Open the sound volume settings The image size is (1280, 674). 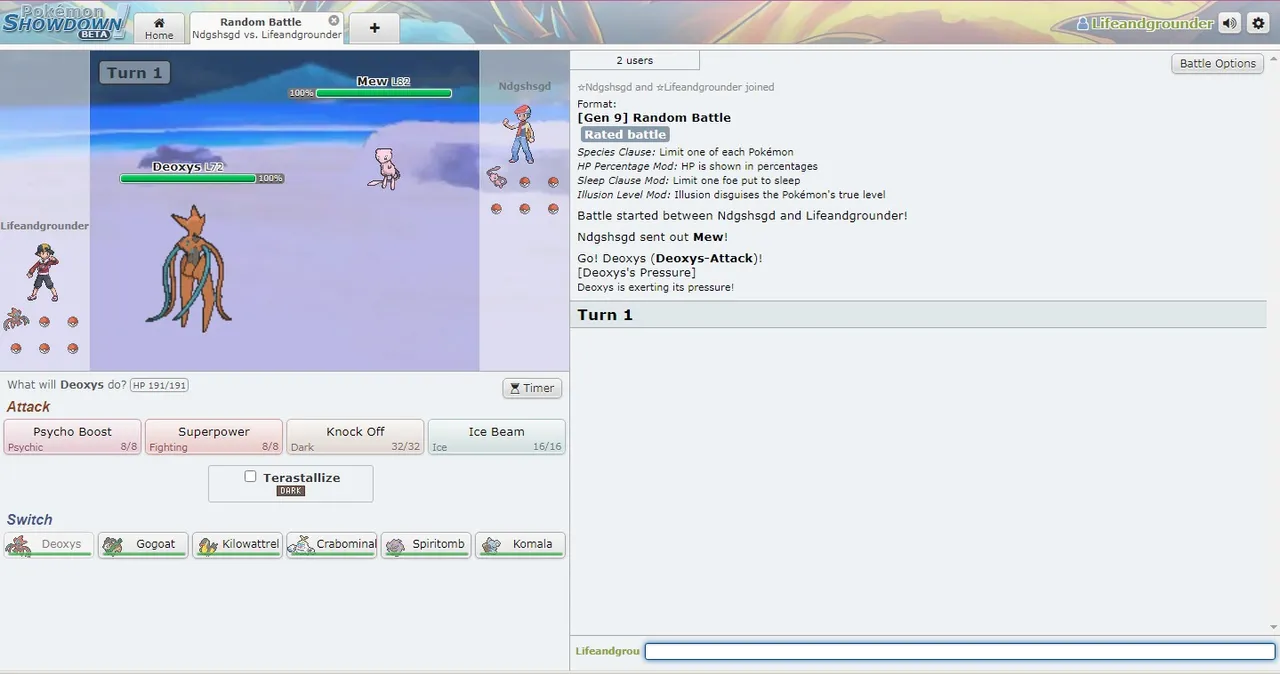1229,23
